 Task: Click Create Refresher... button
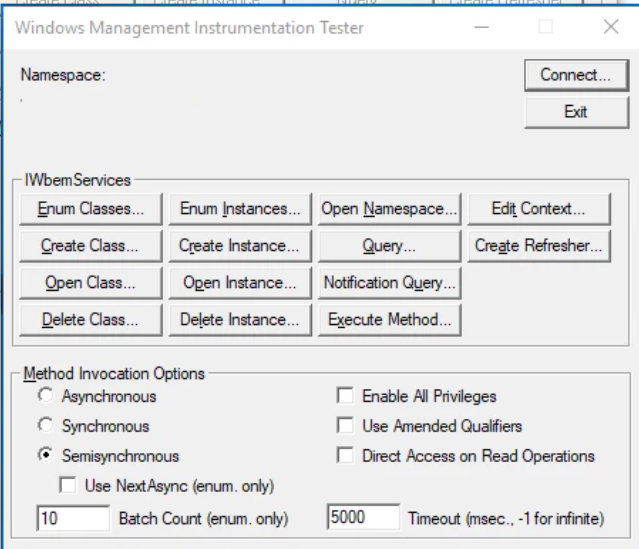pyautogui.click(x=539, y=246)
